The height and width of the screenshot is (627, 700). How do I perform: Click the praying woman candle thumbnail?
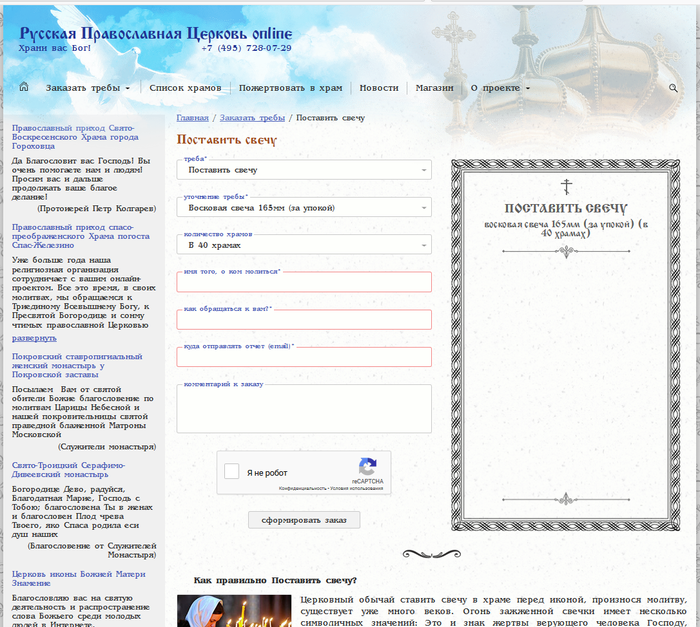click(x=233, y=610)
